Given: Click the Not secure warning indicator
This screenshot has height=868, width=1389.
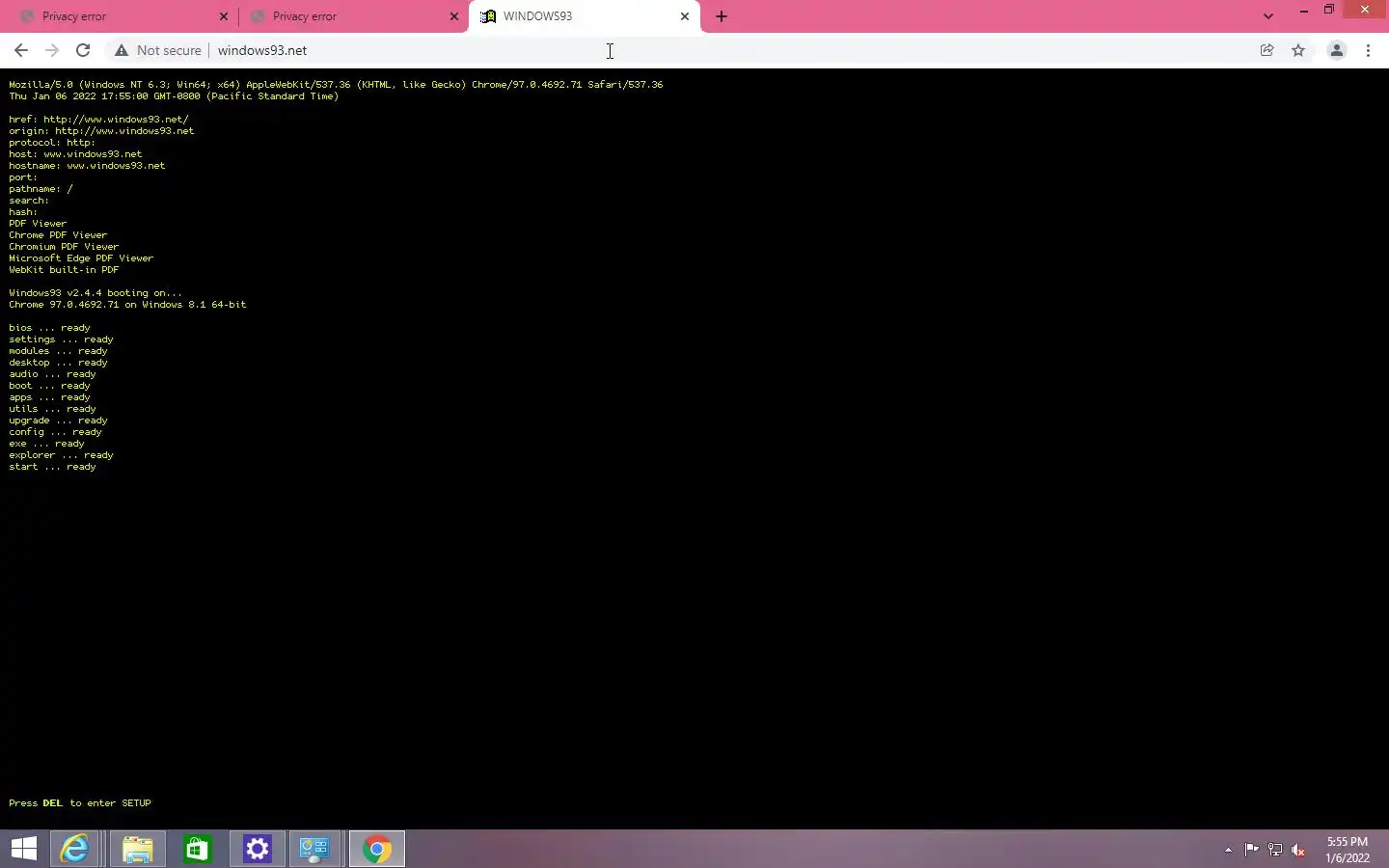Looking at the screenshot, I should pos(158,50).
